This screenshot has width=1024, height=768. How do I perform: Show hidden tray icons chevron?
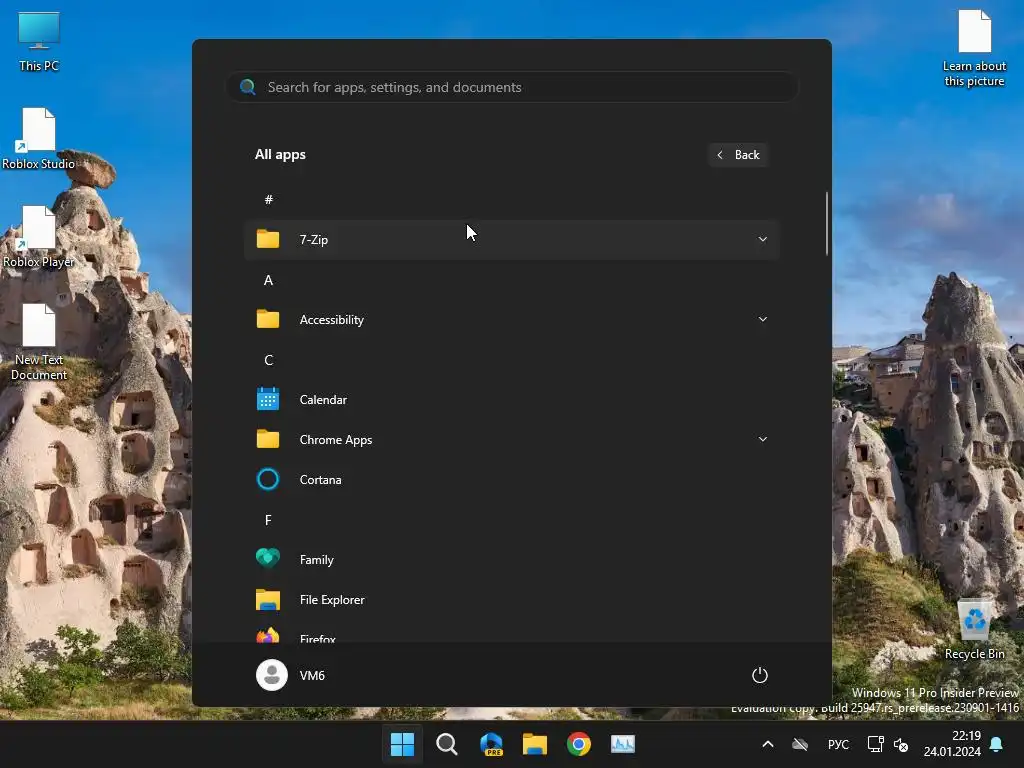coord(768,744)
